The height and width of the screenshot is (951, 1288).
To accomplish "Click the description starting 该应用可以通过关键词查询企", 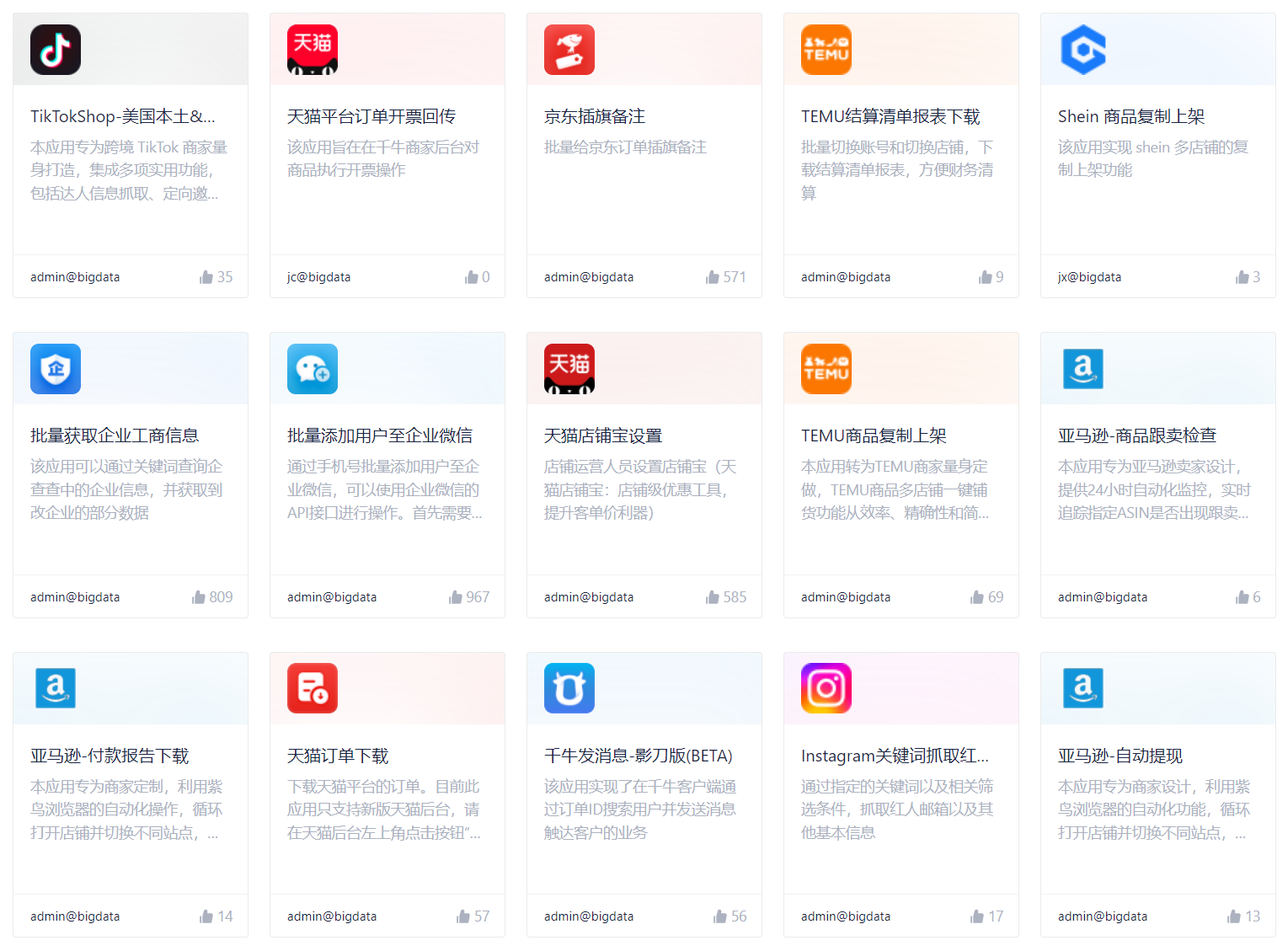I will click(126, 489).
